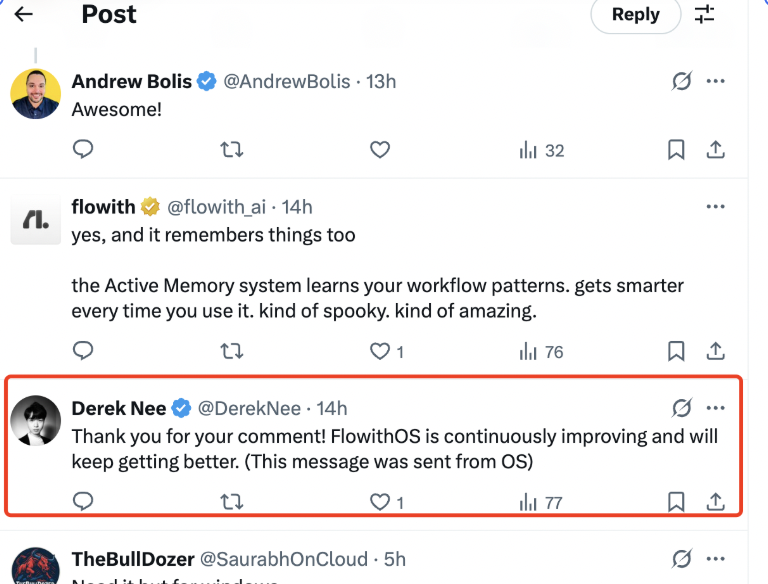Open reply sorting filter icon
The height and width of the screenshot is (584, 768).
coord(705,14)
